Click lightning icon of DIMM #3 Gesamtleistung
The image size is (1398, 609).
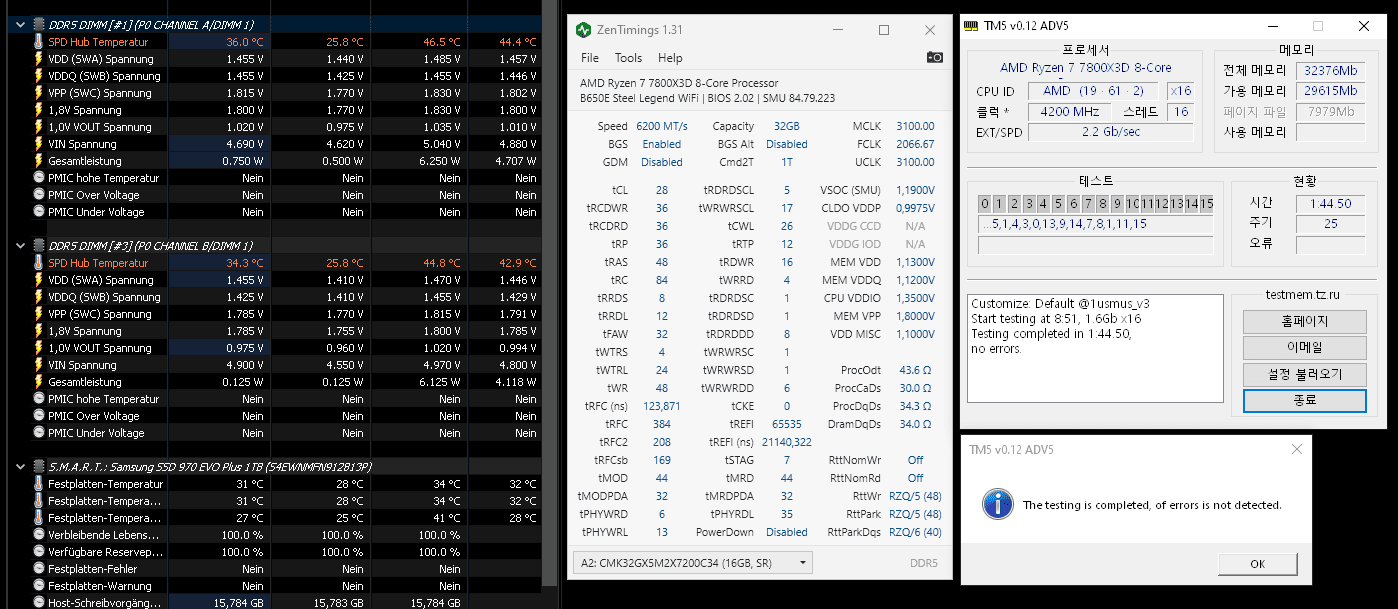pos(39,382)
